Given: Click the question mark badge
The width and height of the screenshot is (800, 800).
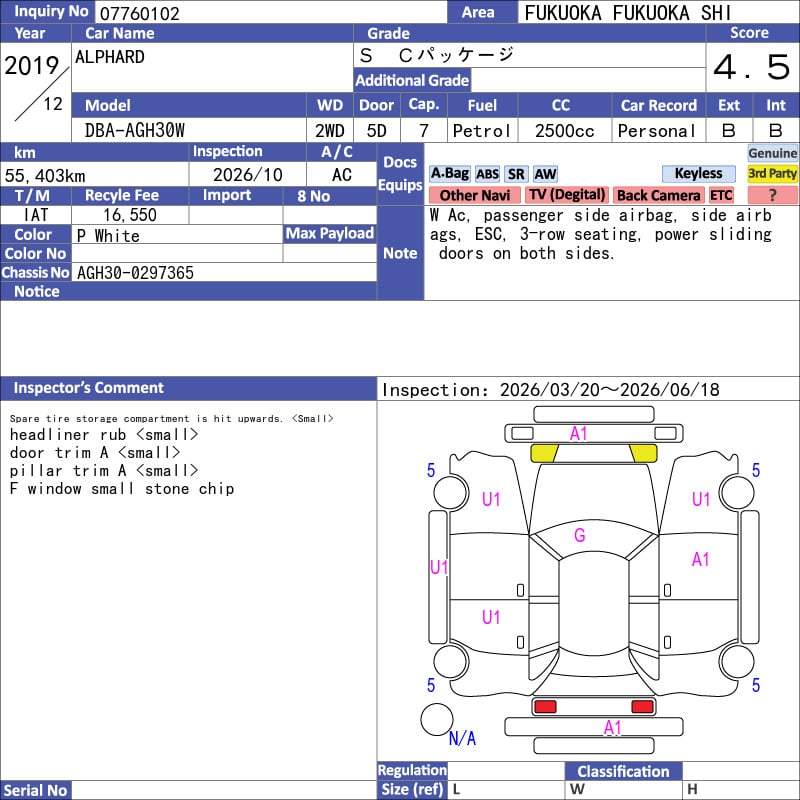Looking at the screenshot, I should coord(773,196).
